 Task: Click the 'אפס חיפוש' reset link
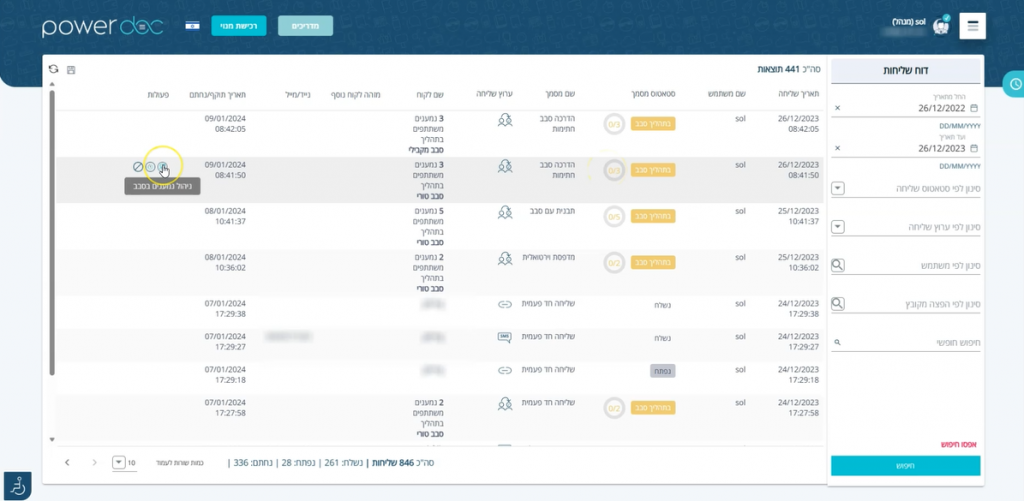click(x=958, y=443)
